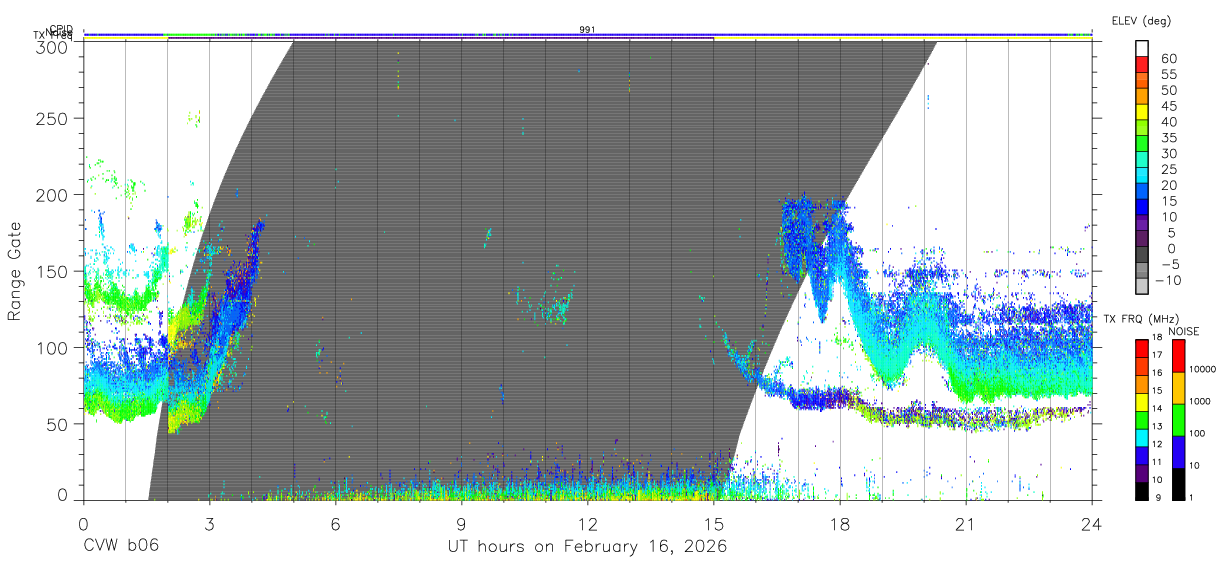Image resolution: width=1228 pixels, height=567 pixels.
Task: Click x-axis hour tick '24'
Action: pyautogui.click(x=1092, y=523)
